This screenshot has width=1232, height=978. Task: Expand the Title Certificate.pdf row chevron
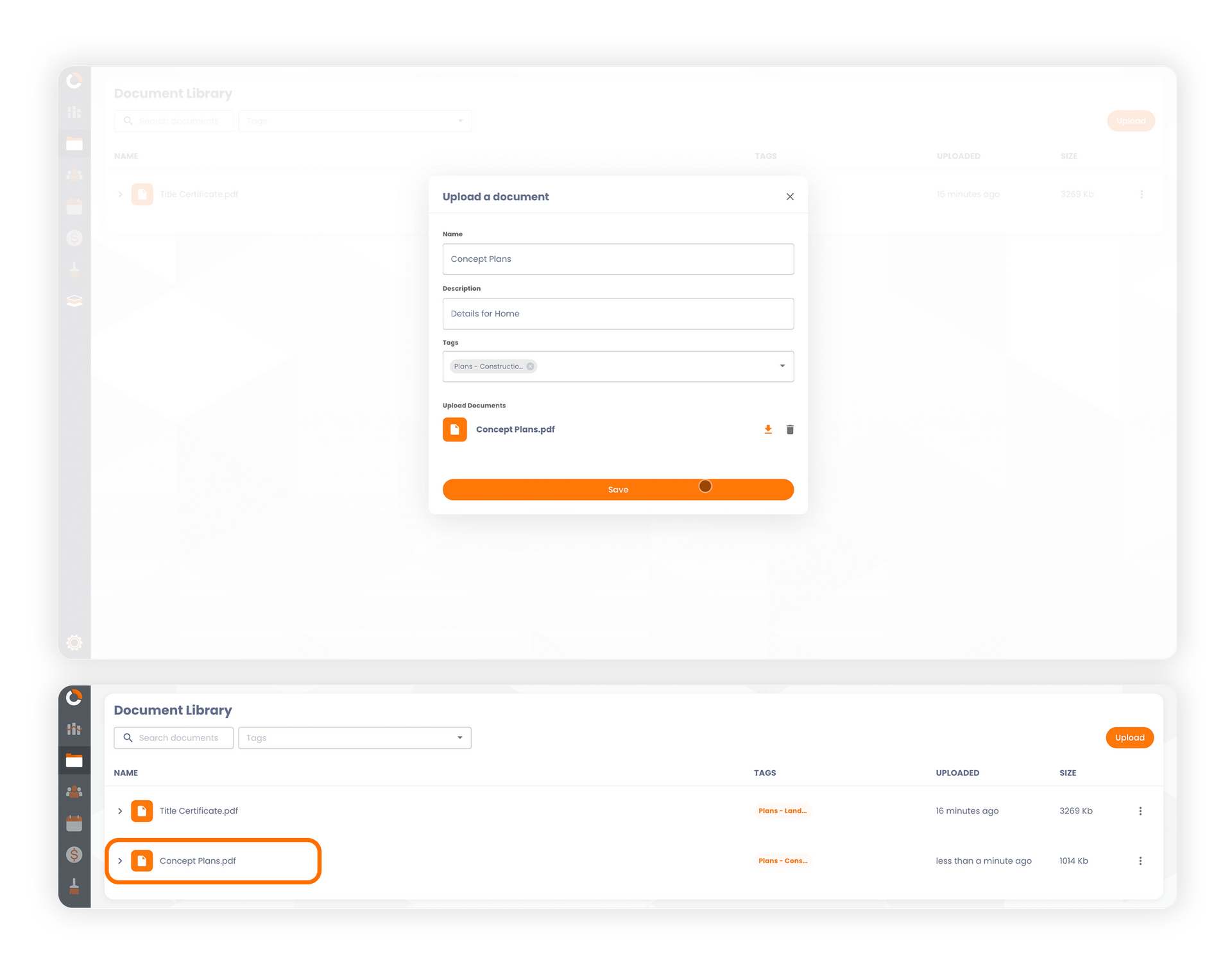(120, 810)
